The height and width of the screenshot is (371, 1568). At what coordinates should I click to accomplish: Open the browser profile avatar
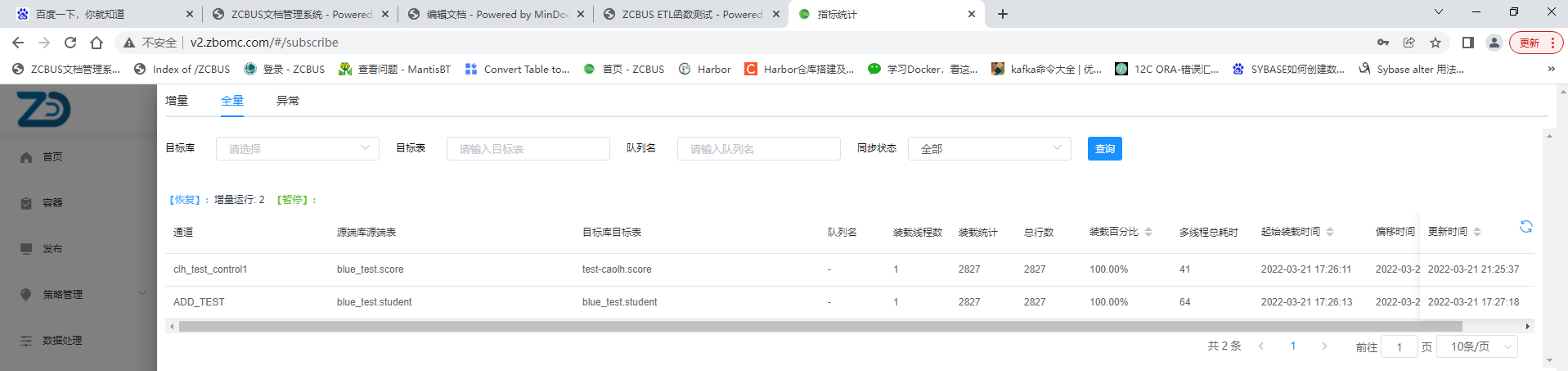(x=1494, y=43)
